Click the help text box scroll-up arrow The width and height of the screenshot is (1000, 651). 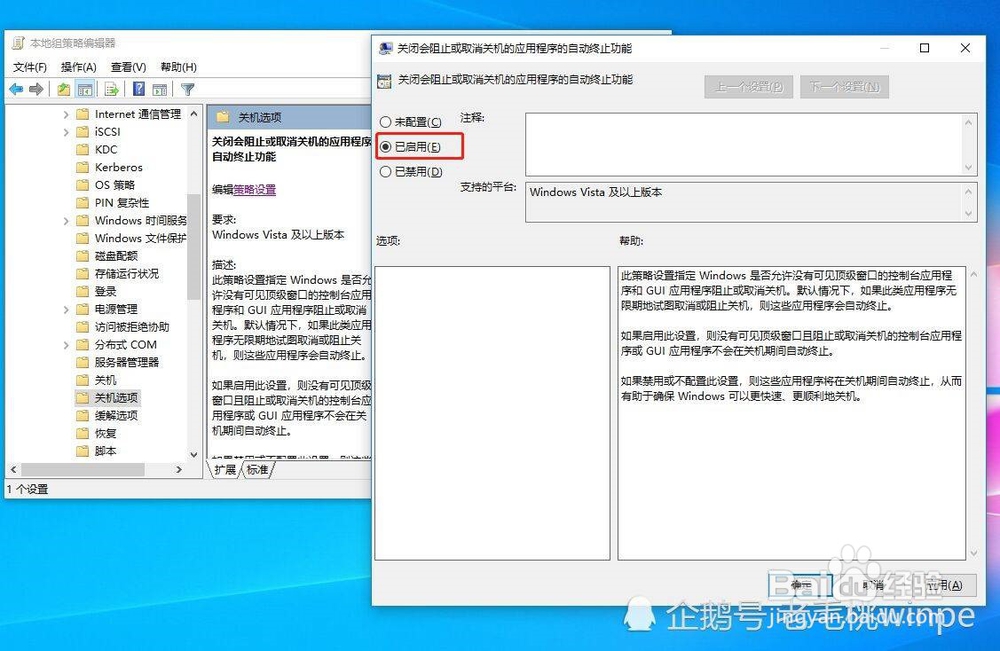pos(973,274)
